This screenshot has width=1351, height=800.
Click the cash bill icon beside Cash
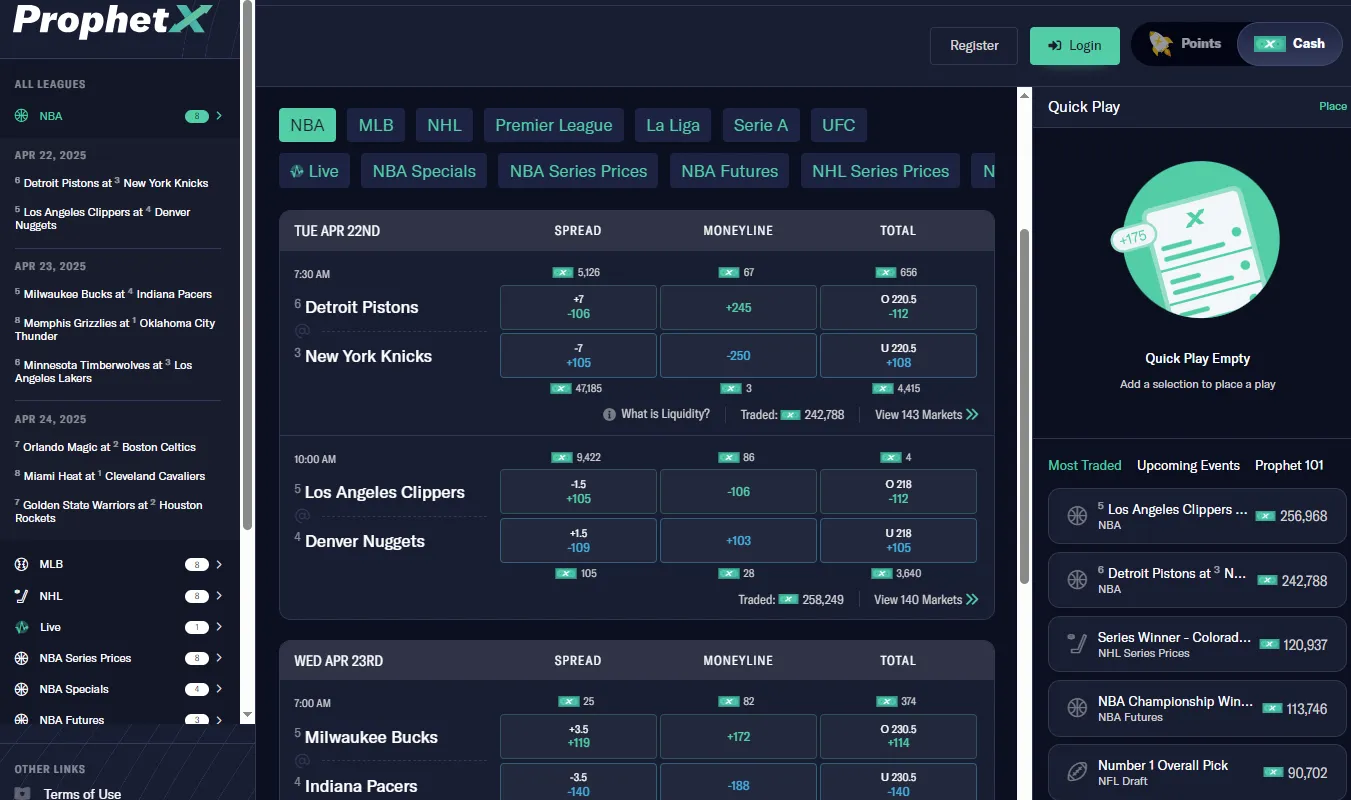tap(1270, 44)
